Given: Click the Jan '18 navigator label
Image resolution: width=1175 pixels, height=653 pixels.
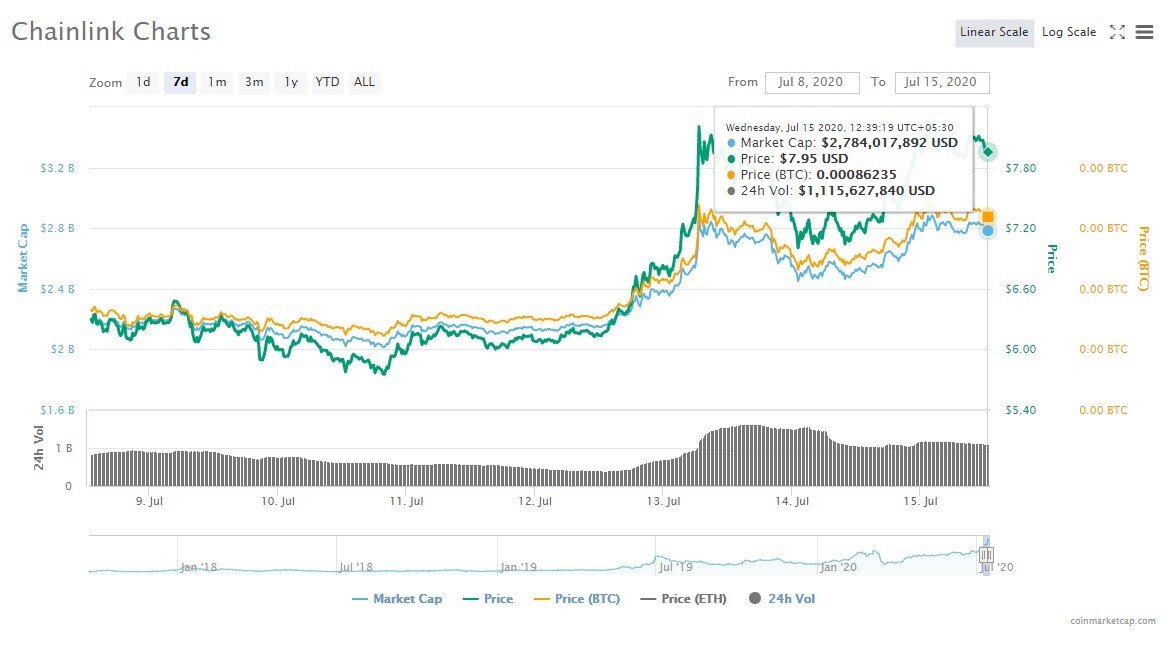Looking at the screenshot, I should pos(199,567).
